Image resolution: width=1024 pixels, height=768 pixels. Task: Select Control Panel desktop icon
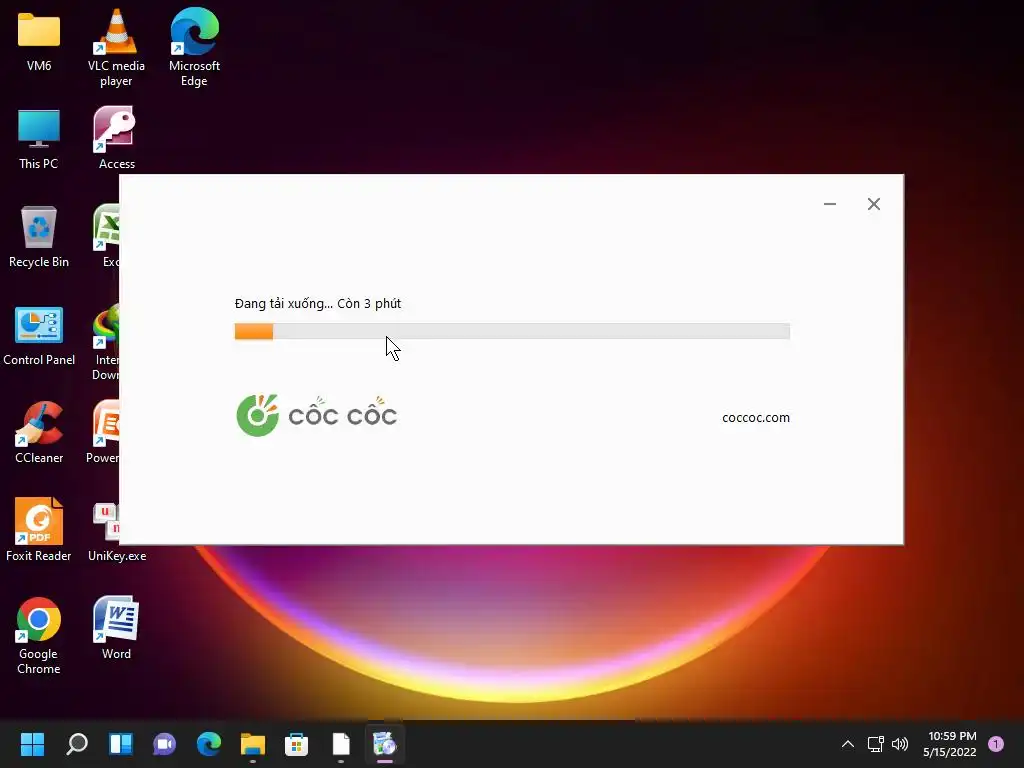click(39, 336)
